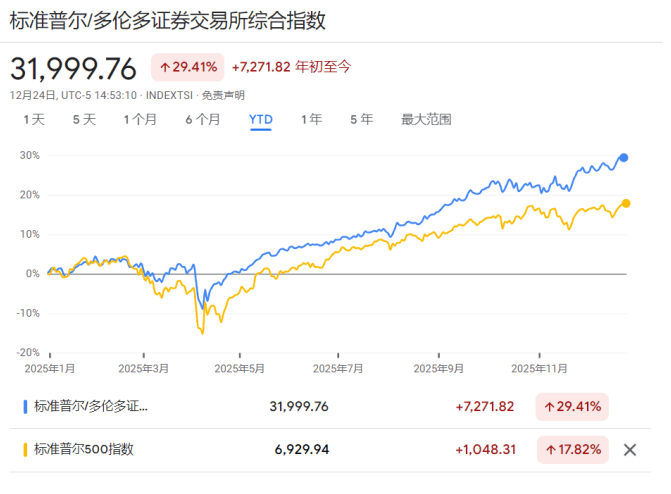
Task: Click the yellow endpoint dot on the chart
Action: pyautogui.click(x=626, y=203)
